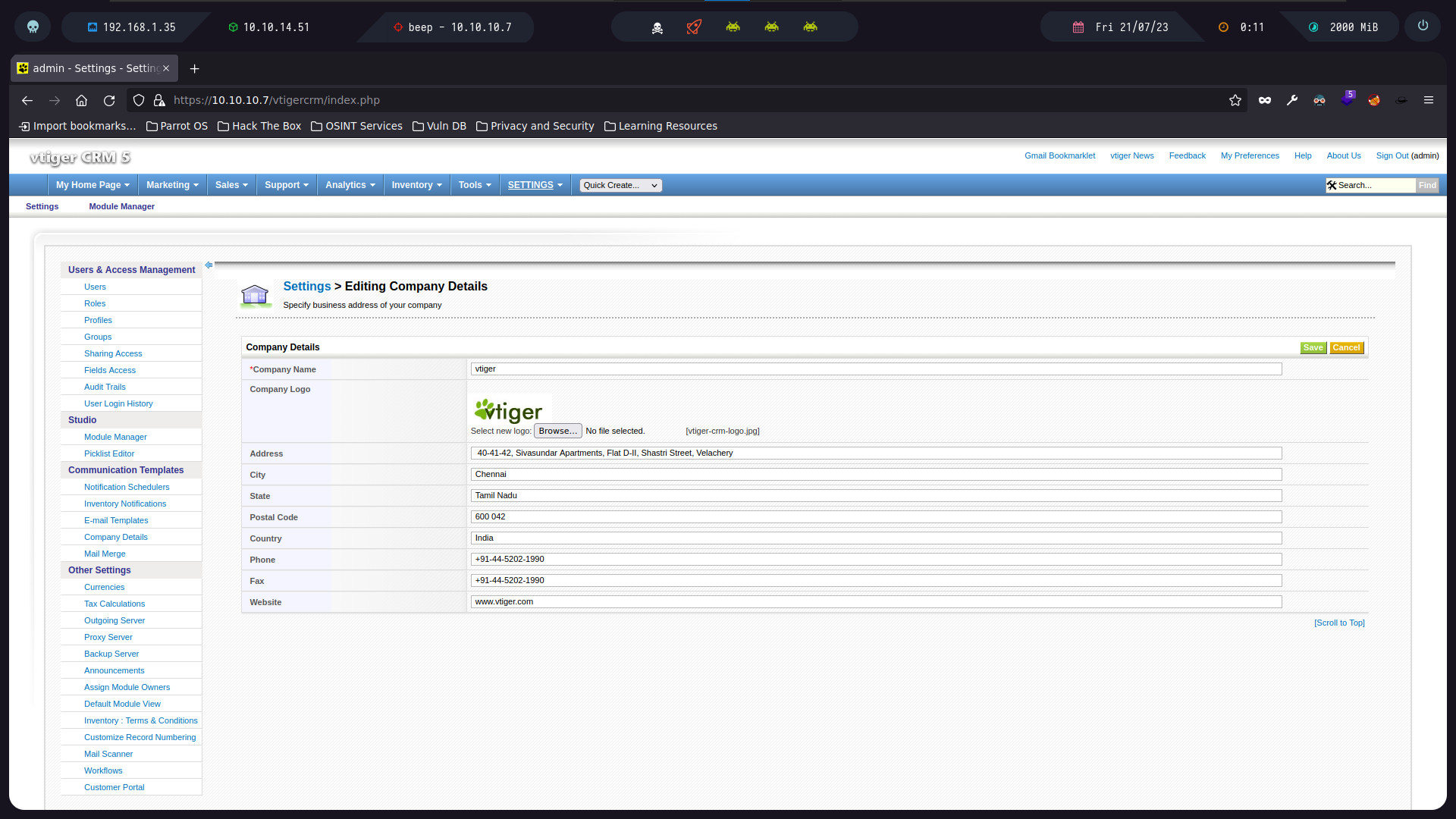
Task: Open the wrench extension icon
Action: tap(1292, 100)
